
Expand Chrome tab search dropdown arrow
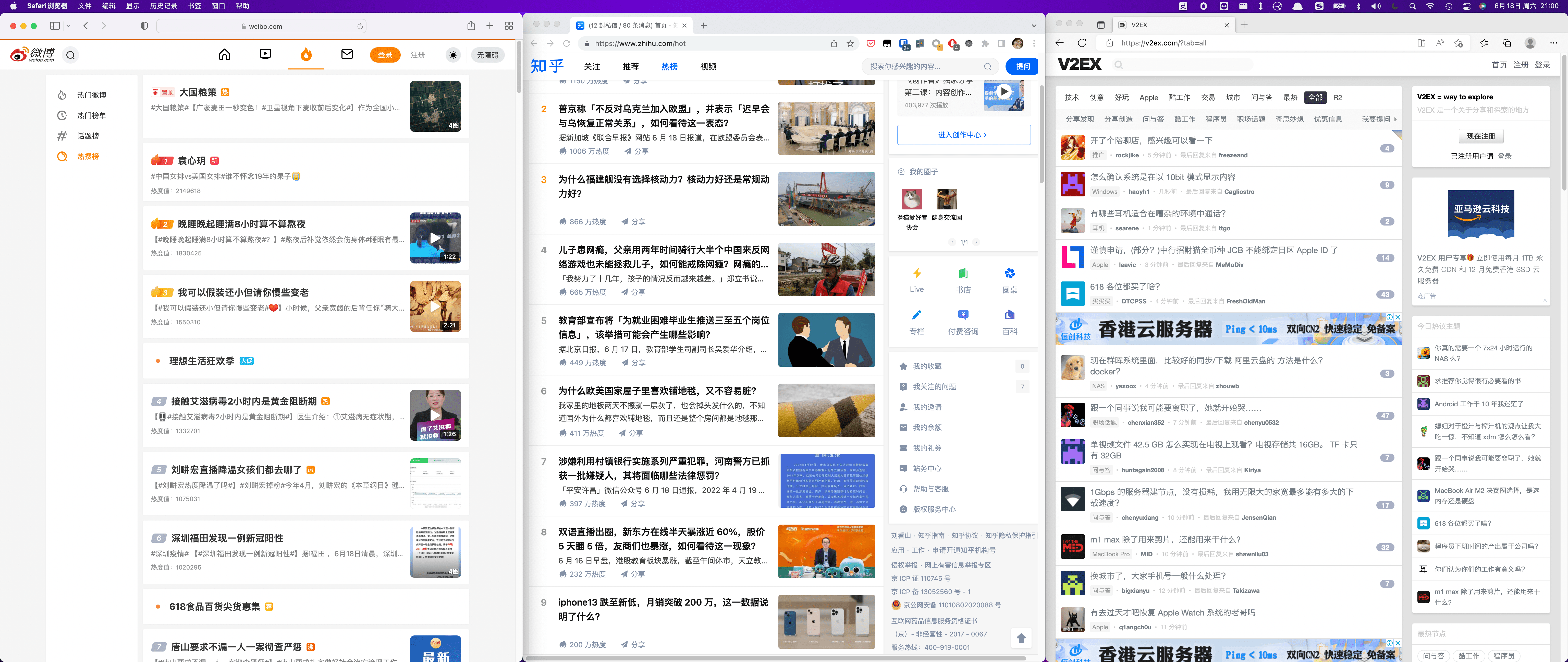tap(1034, 26)
